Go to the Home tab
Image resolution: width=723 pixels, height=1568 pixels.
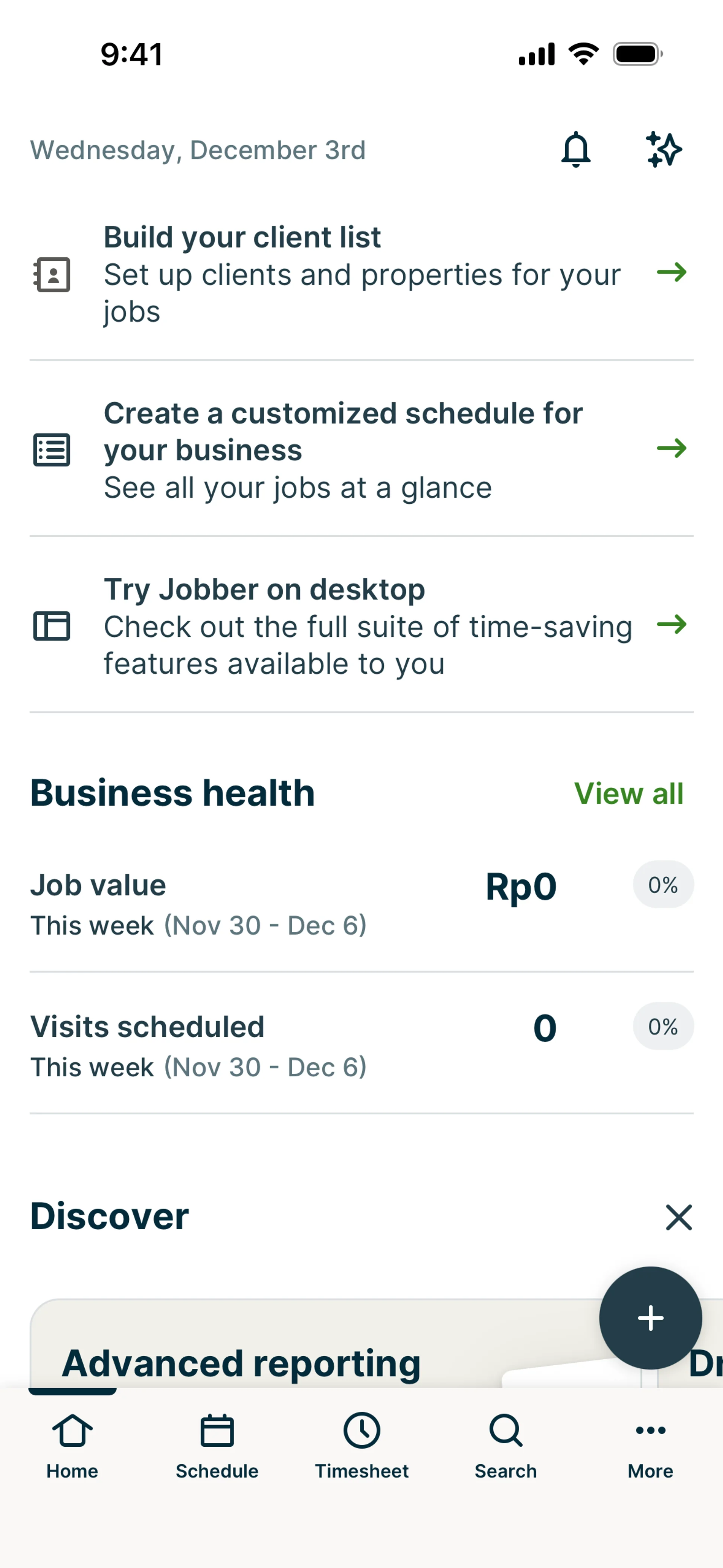[72, 1446]
